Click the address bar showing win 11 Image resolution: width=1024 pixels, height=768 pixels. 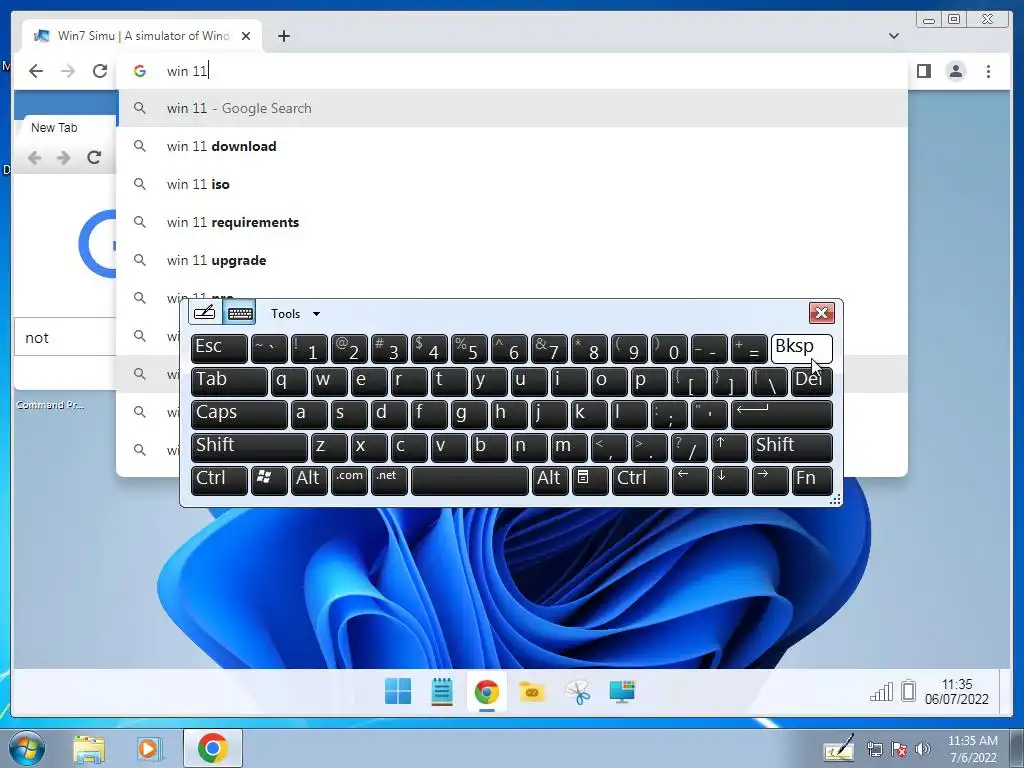tap(513, 71)
